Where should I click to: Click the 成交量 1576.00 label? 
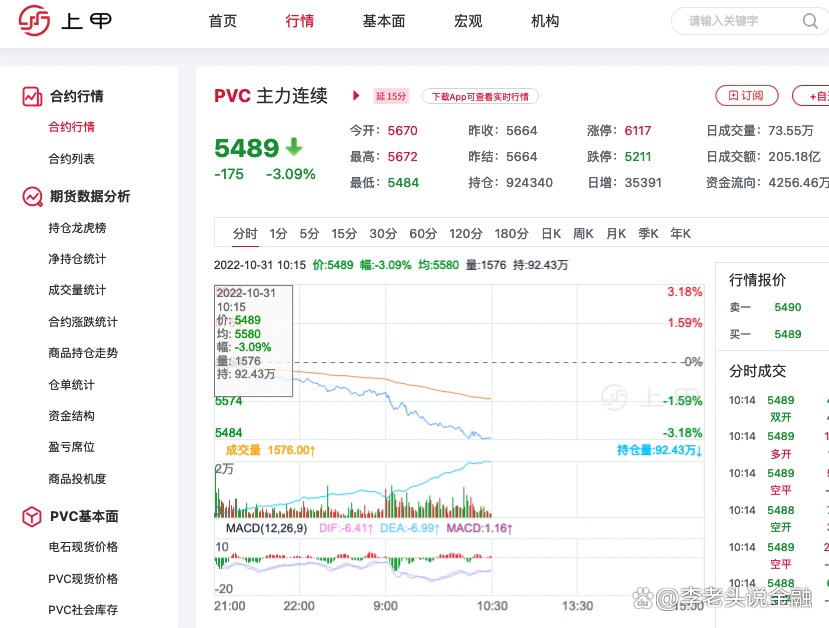pos(270,450)
